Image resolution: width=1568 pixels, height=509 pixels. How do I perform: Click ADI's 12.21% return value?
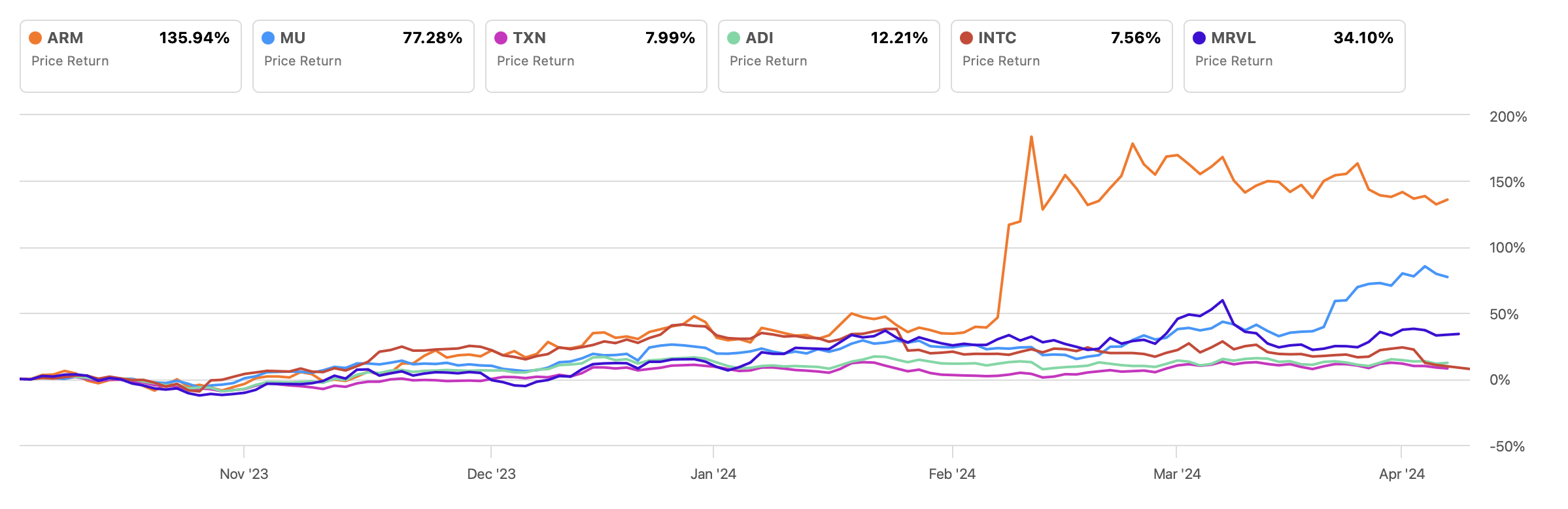pos(899,38)
